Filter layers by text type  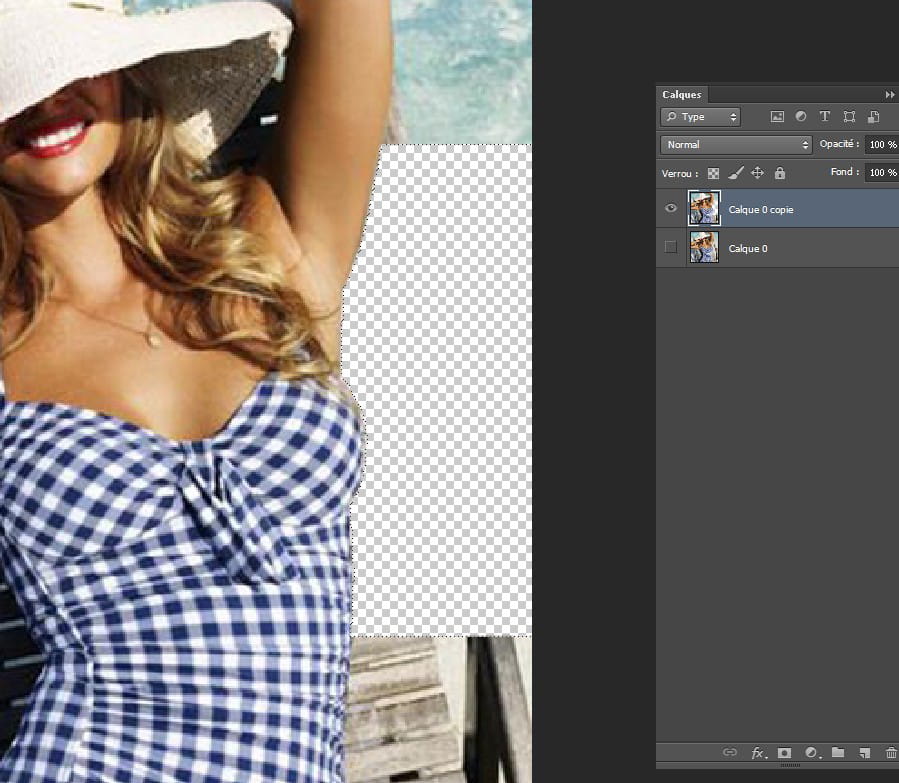pyautogui.click(x=825, y=117)
